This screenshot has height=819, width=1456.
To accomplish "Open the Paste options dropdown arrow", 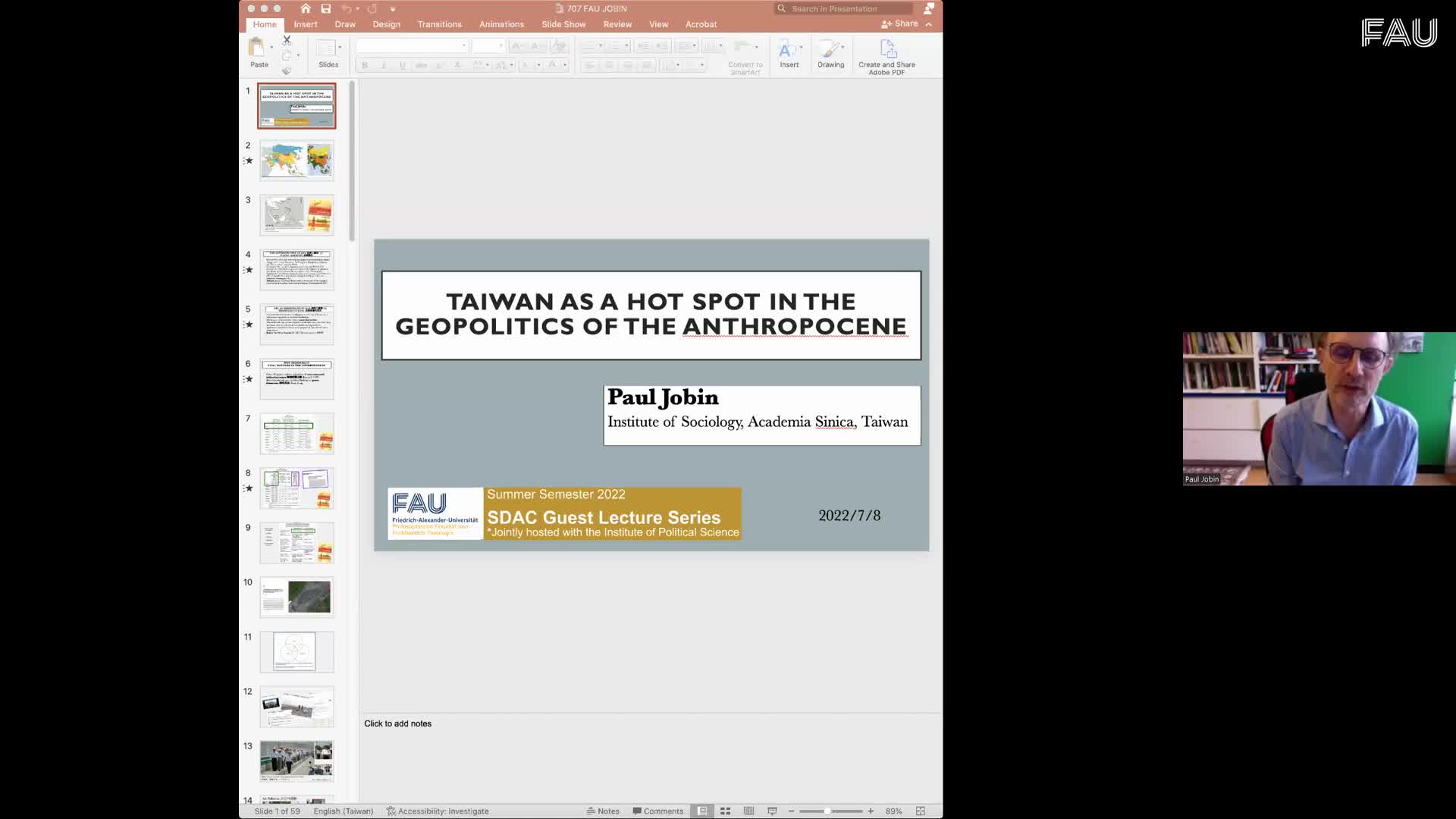I will point(271,48).
